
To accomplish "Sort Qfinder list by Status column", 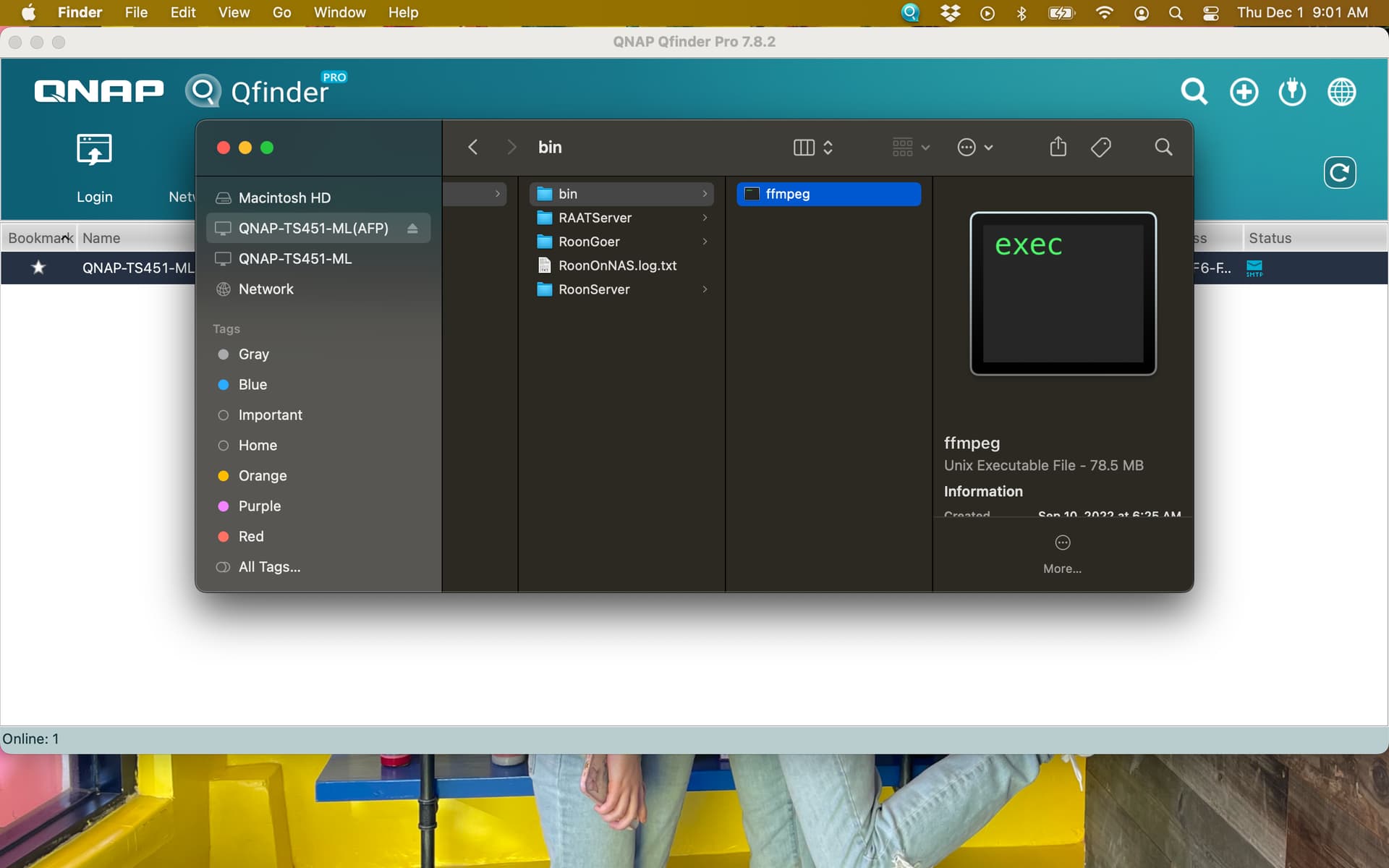I will tap(1270, 238).
